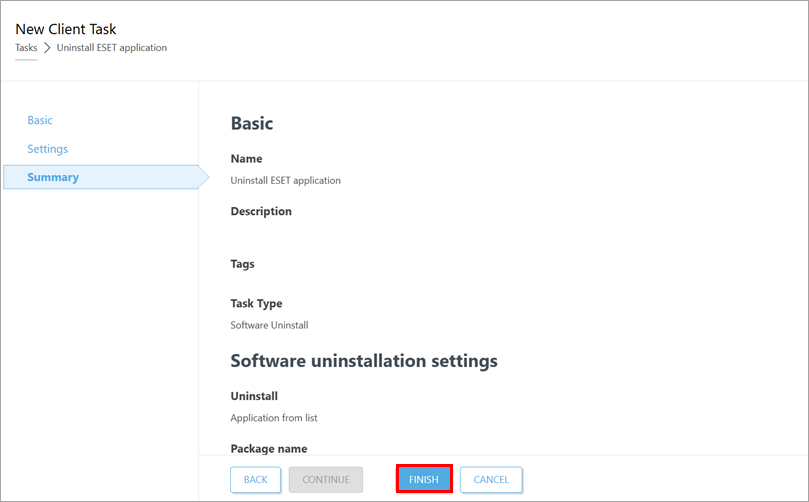Select the Summary step in sidebar
The height and width of the screenshot is (502, 809).
click(53, 177)
